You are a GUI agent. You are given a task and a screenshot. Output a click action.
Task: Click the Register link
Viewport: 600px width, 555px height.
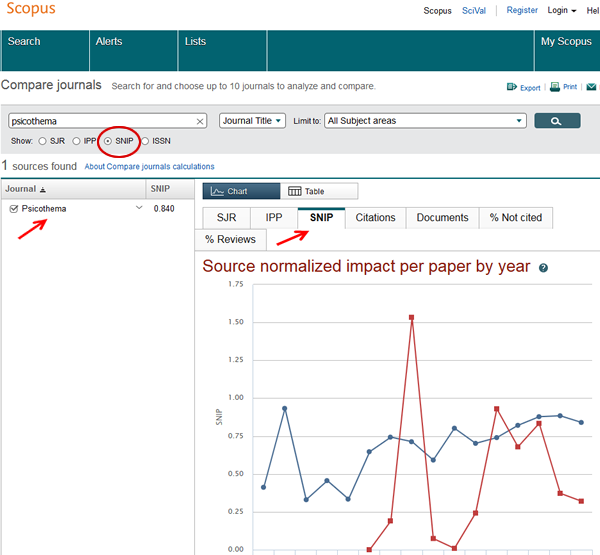click(522, 10)
